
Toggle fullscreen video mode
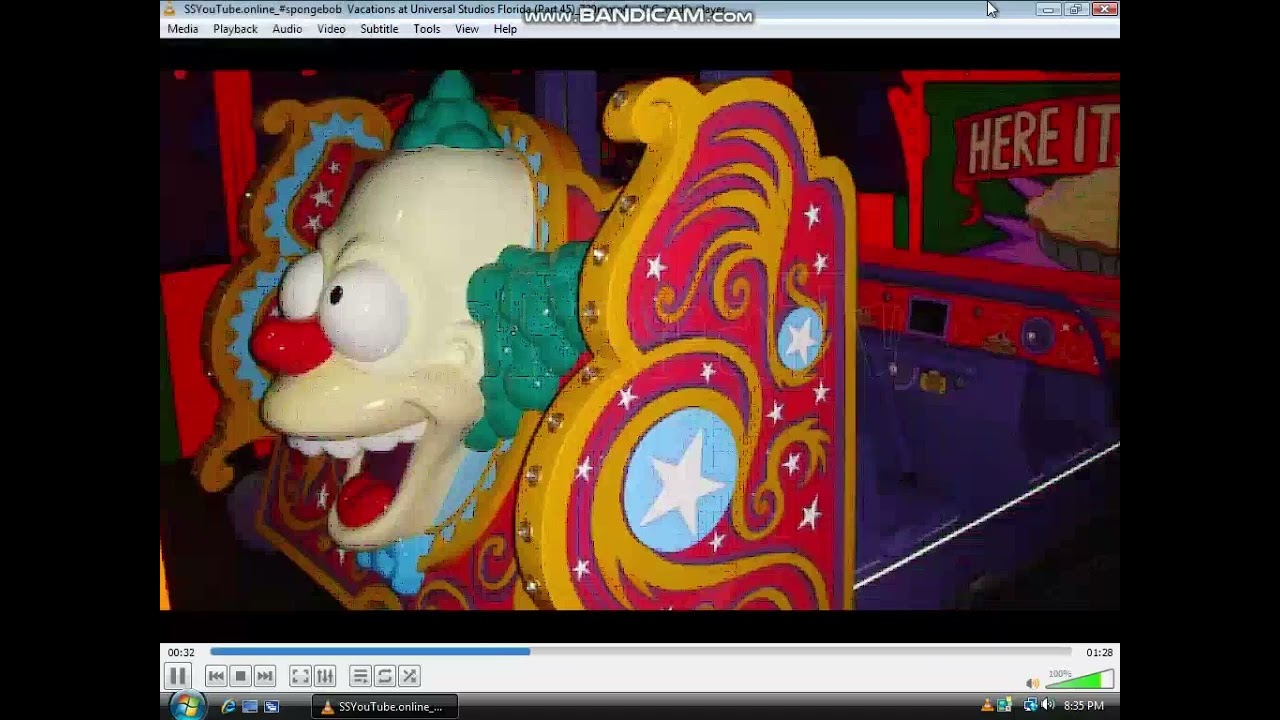click(300, 677)
